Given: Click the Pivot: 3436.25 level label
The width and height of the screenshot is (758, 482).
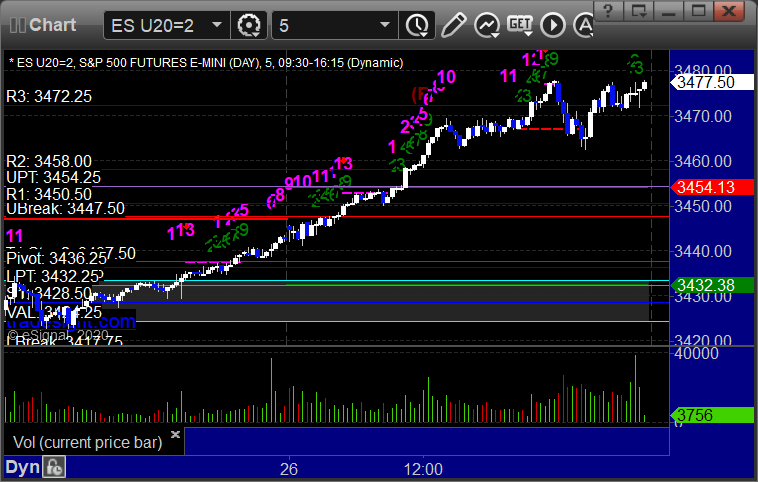Looking at the screenshot, I should (x=57, y=258).
